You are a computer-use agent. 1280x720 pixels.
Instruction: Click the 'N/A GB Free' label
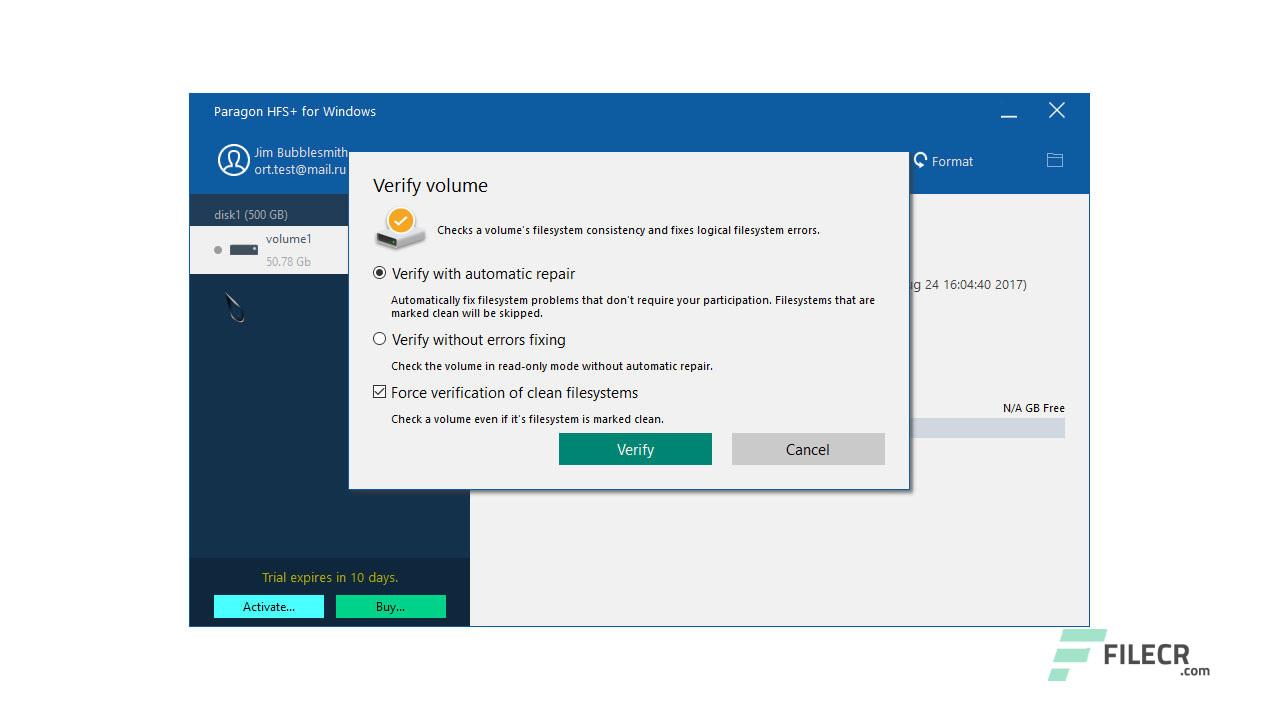coord(1034,408)
